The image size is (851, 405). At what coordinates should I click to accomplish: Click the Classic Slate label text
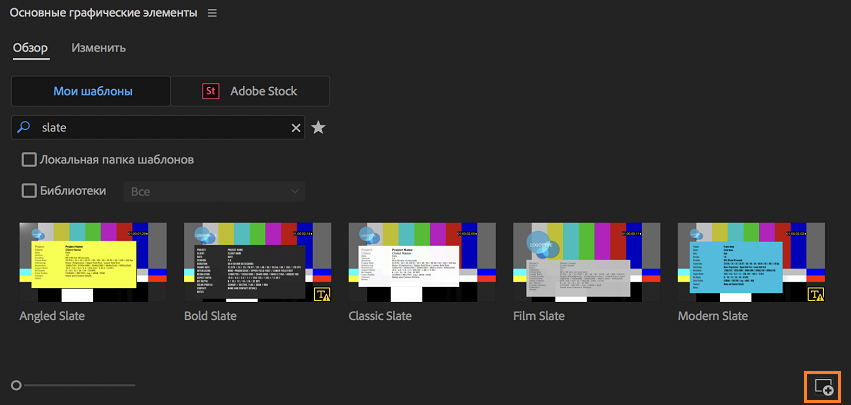click(380, 316)
